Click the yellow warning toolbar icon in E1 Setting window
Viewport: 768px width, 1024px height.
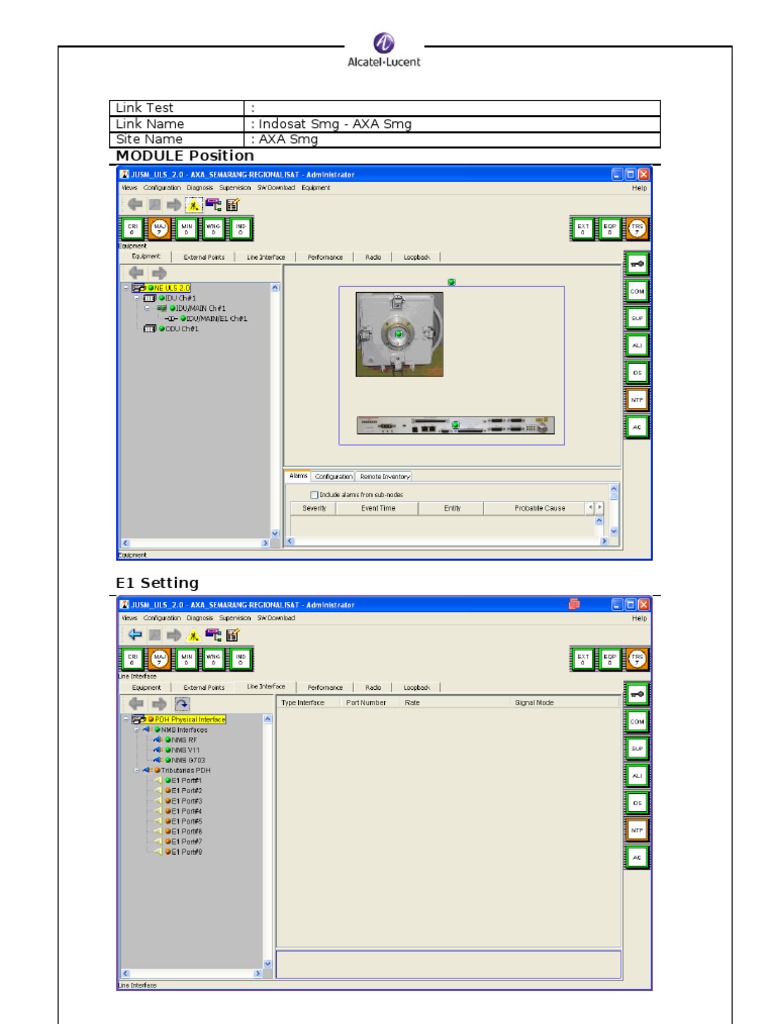click(193, 634)
